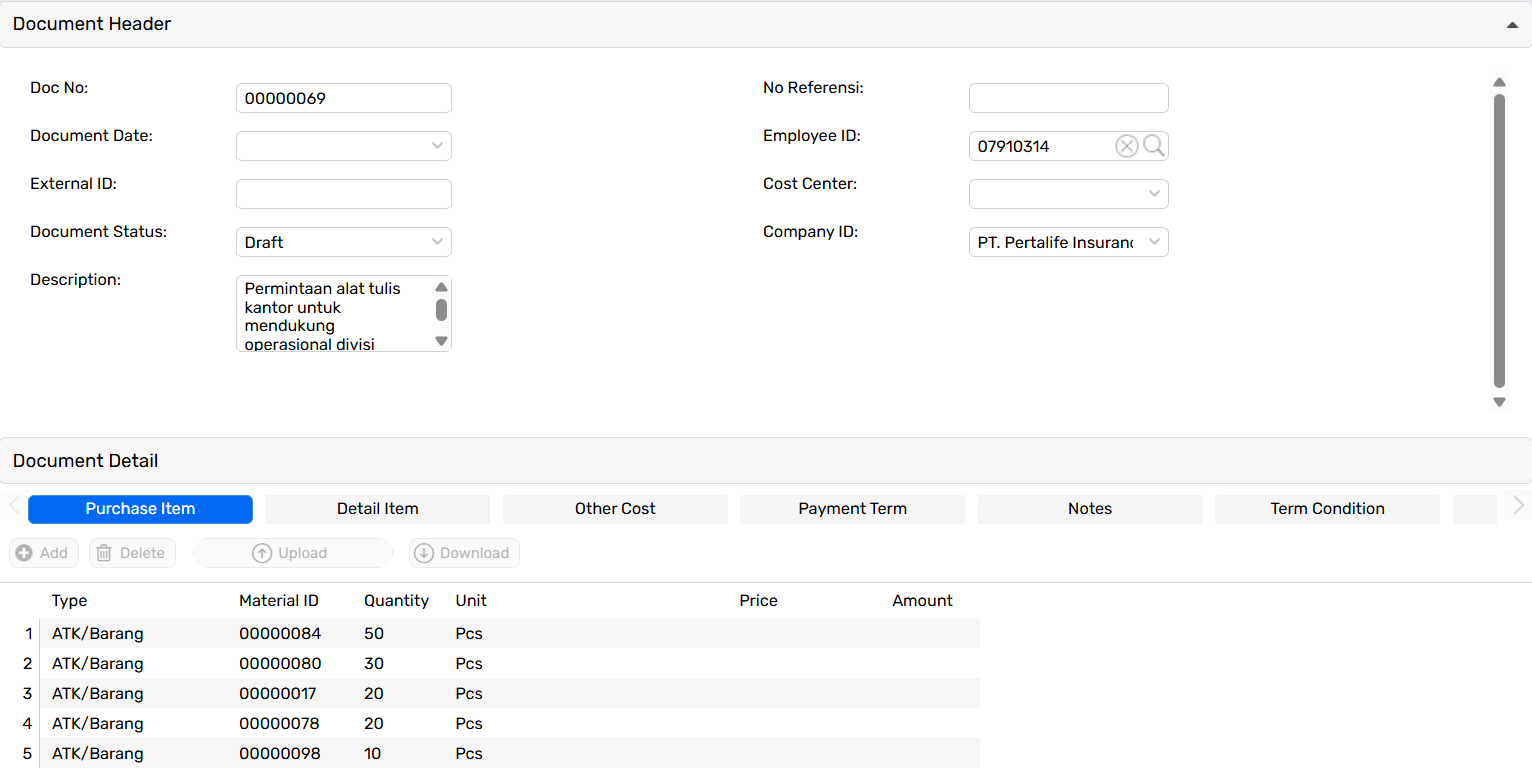The image size is (1532, 782).
Task: Switch to the Term Condition tab
Action: click(1328, 509)
